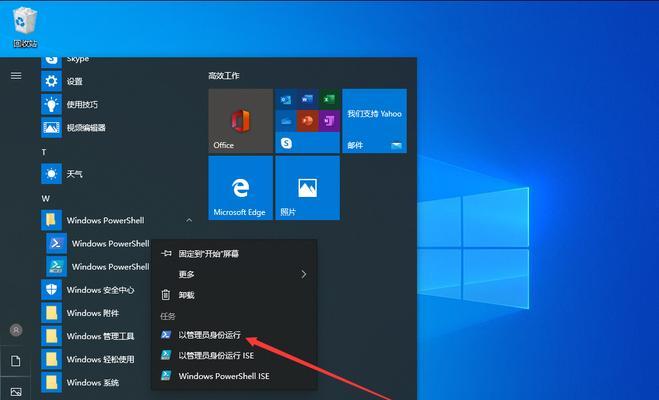
Task: Click second Windows PowerShell entry icon
Action: 56,266
